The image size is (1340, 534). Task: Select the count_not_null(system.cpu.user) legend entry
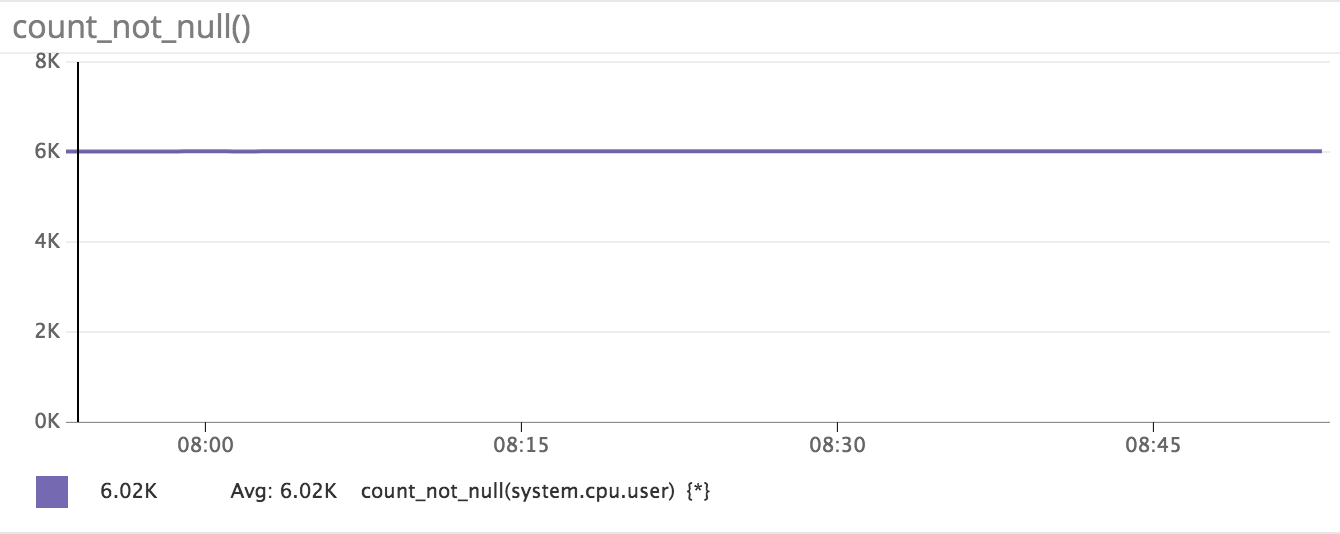[x=517, y=491]
